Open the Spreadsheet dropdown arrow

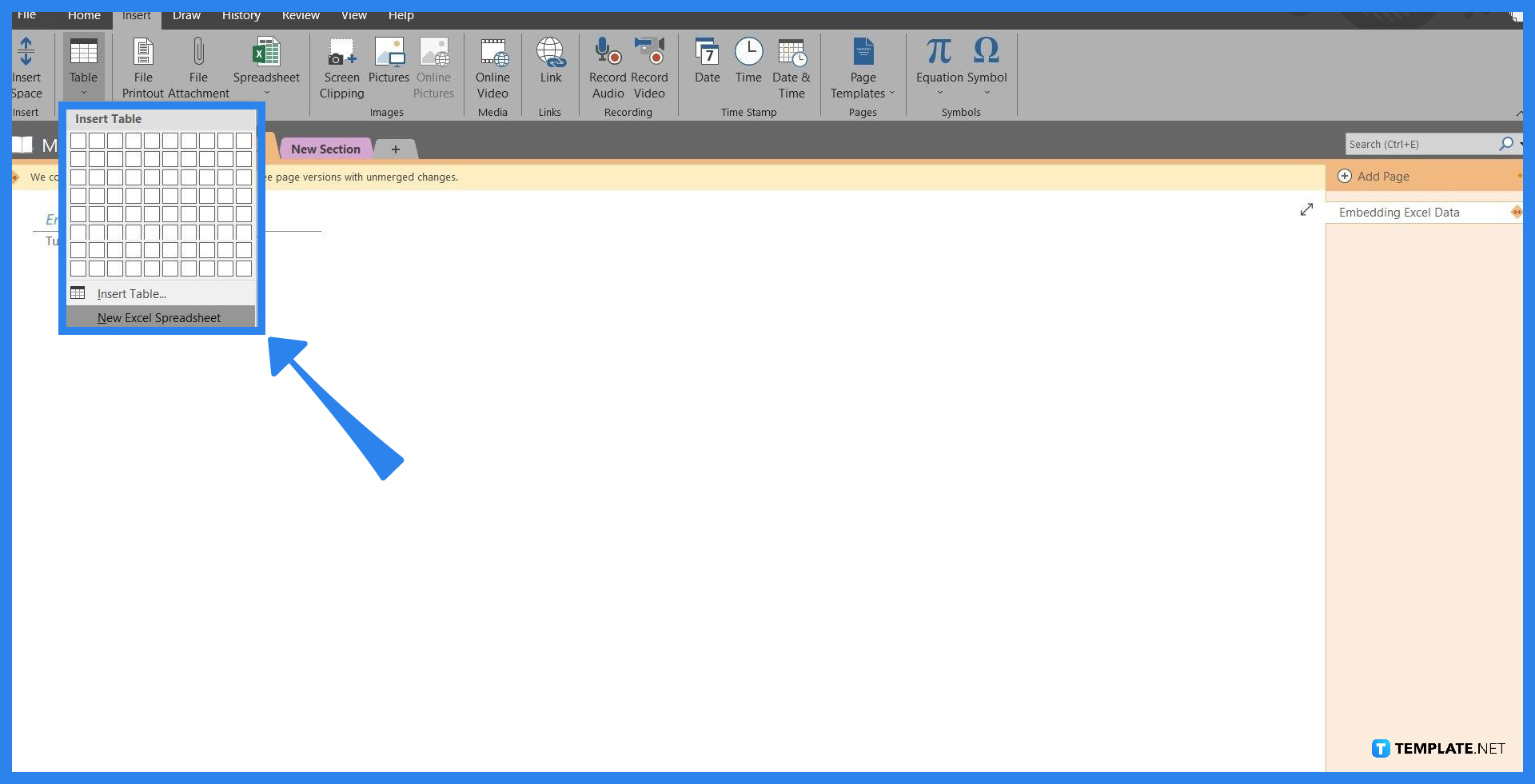[266, 93]
